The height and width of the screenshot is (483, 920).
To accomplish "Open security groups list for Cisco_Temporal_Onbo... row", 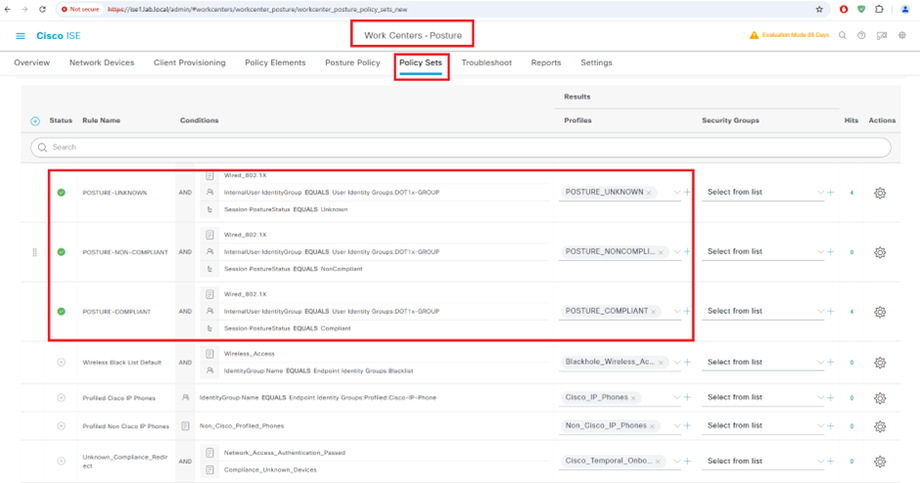I will pos(763,461).
